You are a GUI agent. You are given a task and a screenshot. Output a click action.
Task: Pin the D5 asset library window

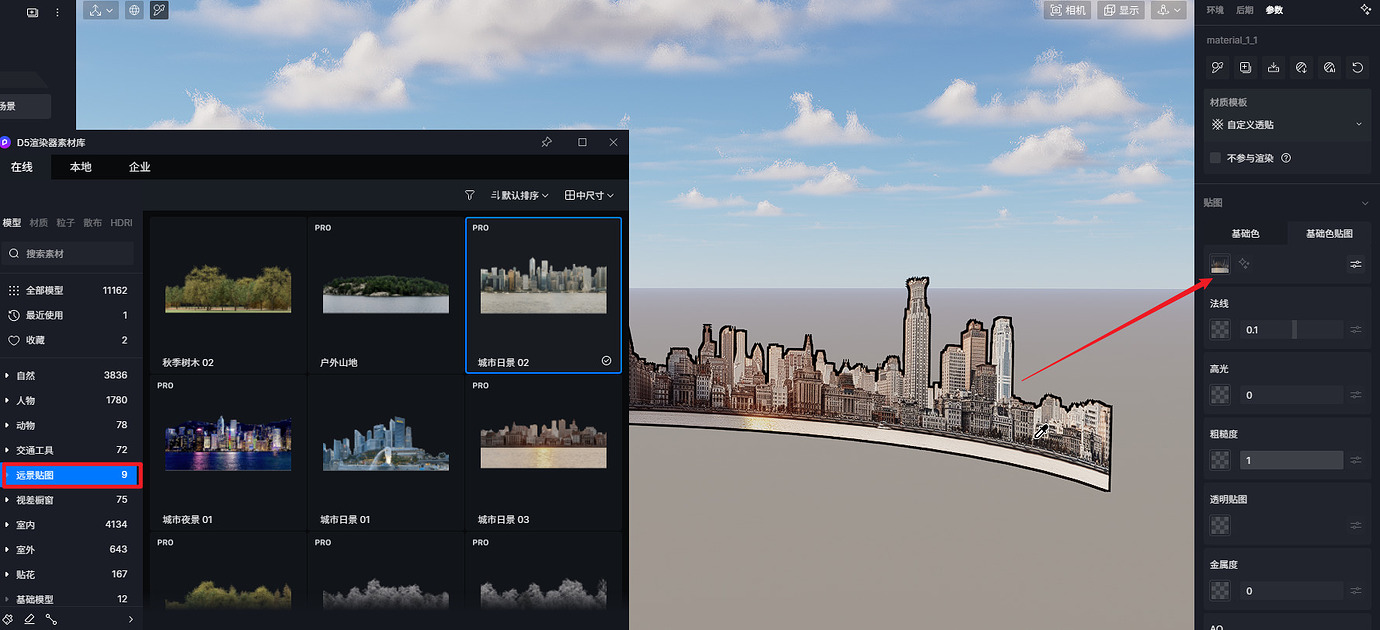click(546, 143)
